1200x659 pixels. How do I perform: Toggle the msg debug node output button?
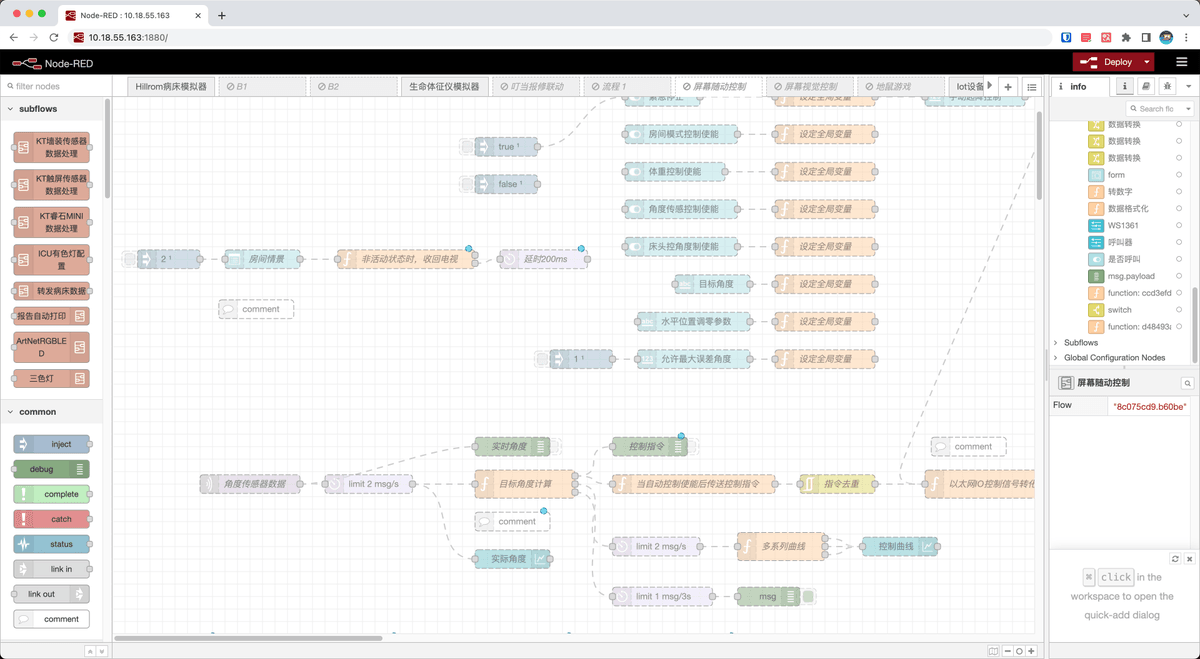[808, 597]
